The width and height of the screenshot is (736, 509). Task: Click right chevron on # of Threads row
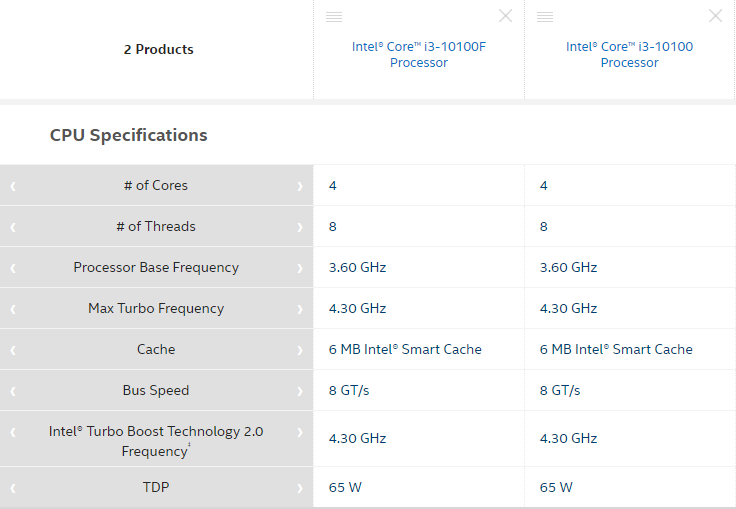click(299, 227)
